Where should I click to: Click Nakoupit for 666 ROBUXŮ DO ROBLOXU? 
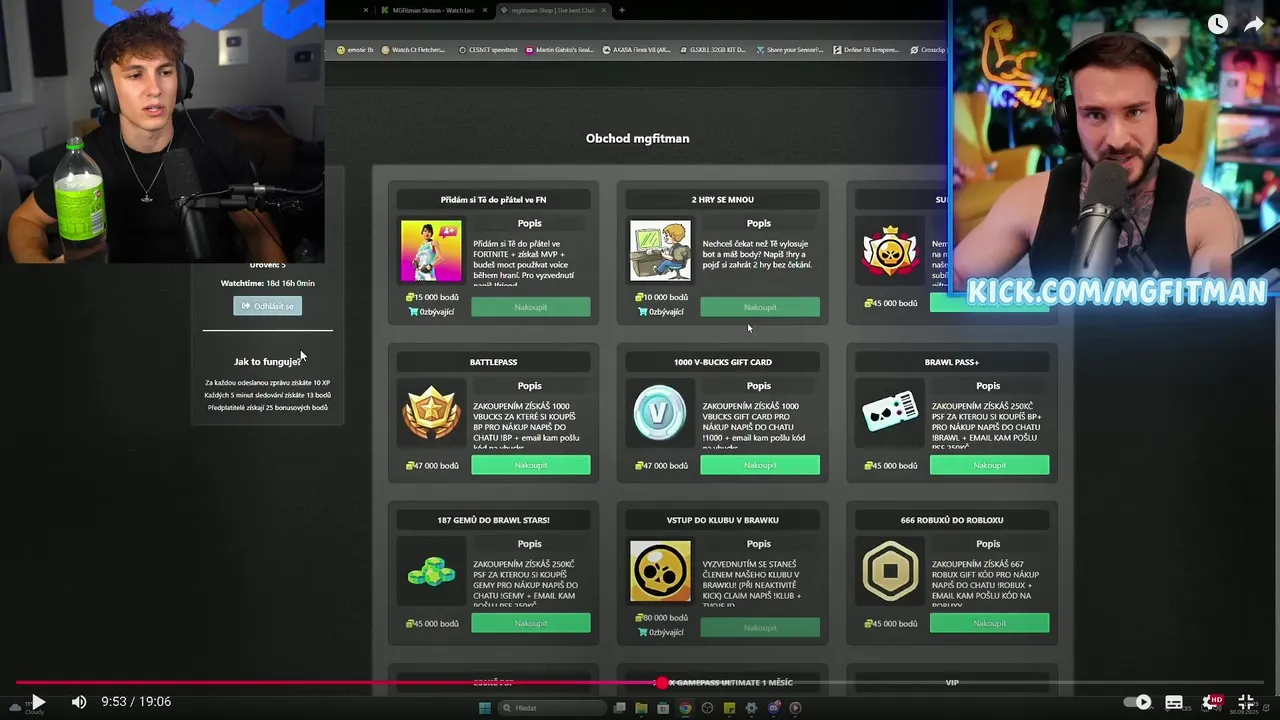click(989, 623)
